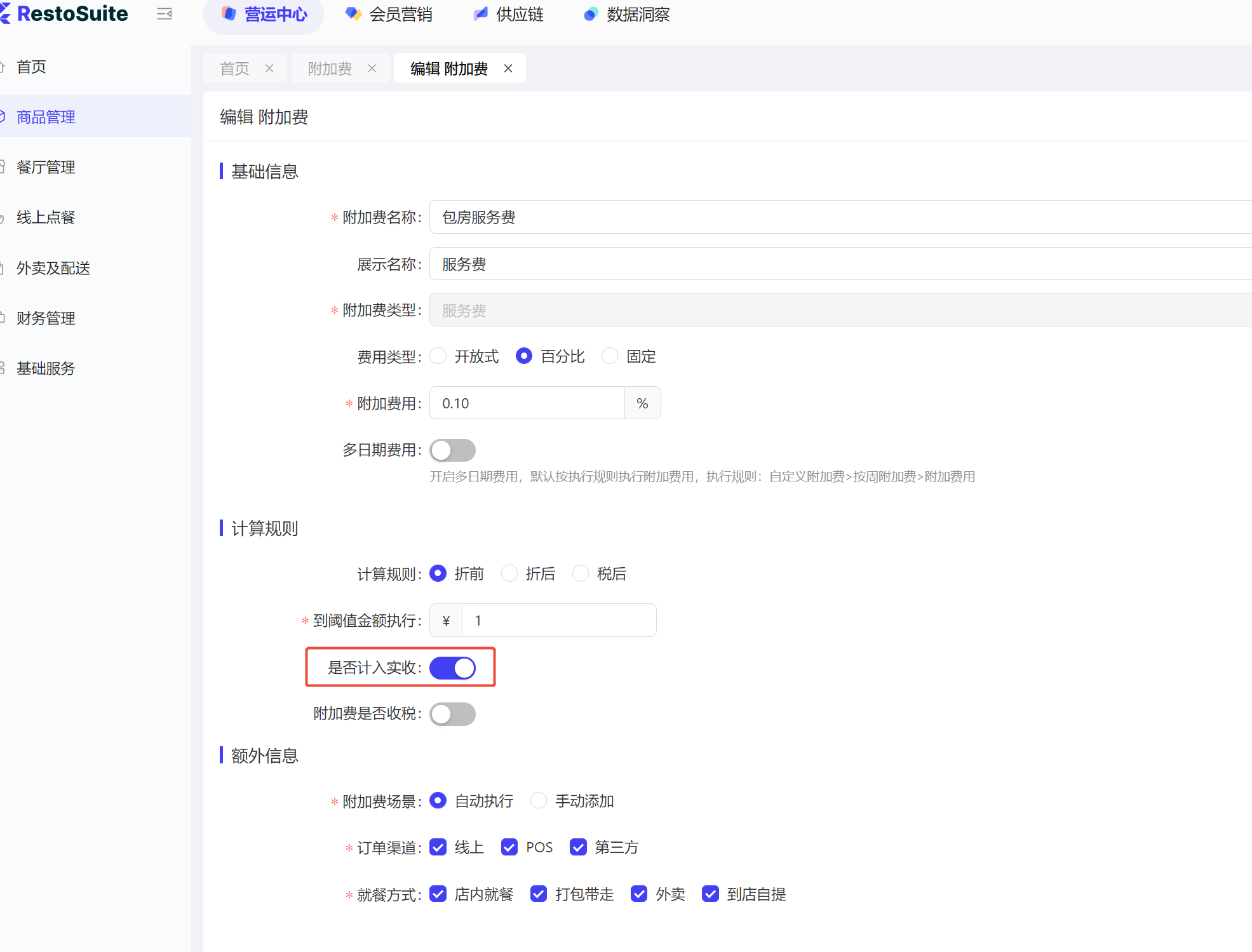Click the 数据洞察 module icon

(591, 14)
